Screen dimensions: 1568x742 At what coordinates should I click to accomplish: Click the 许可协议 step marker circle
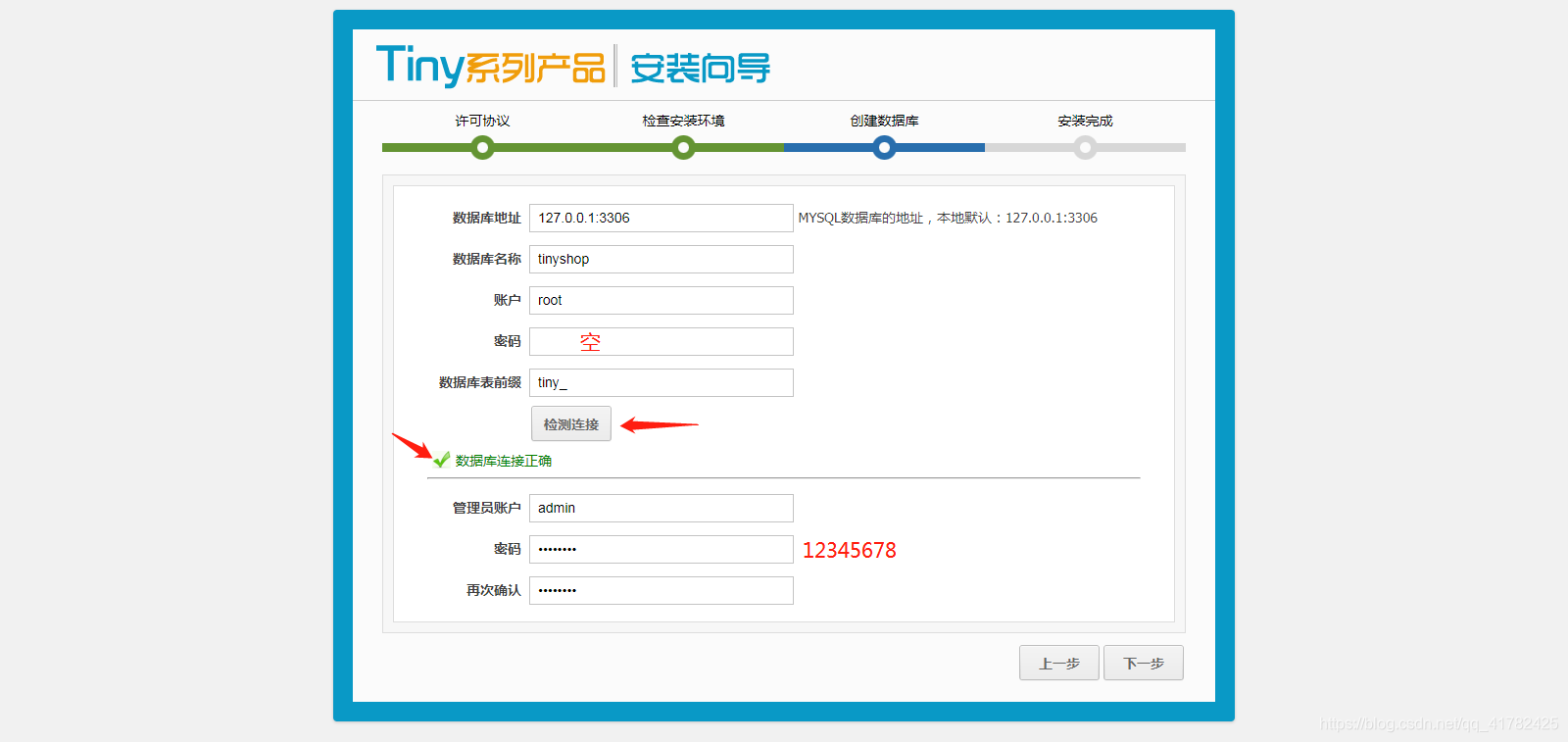click(x=482, y=148)
